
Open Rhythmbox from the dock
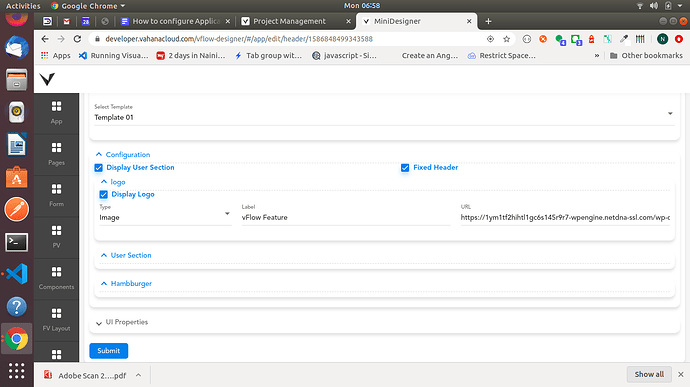17,112
